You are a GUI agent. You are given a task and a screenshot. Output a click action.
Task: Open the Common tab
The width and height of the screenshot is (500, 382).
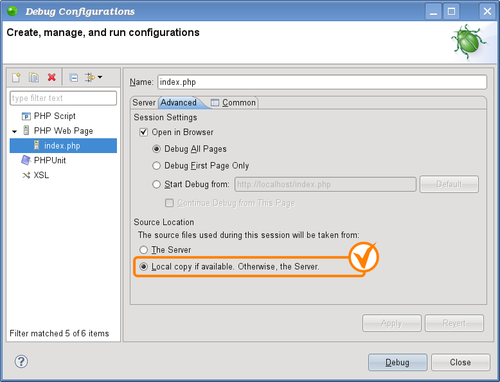[234, 103]
